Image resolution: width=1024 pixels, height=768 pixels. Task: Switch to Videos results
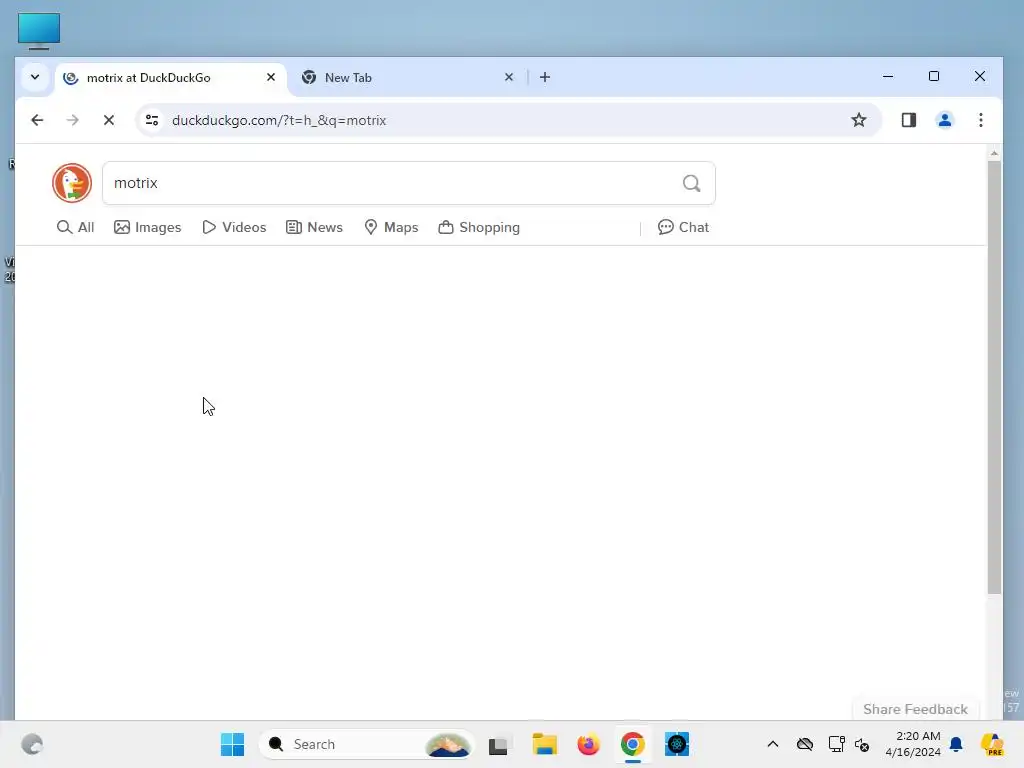tap(234, 227)
